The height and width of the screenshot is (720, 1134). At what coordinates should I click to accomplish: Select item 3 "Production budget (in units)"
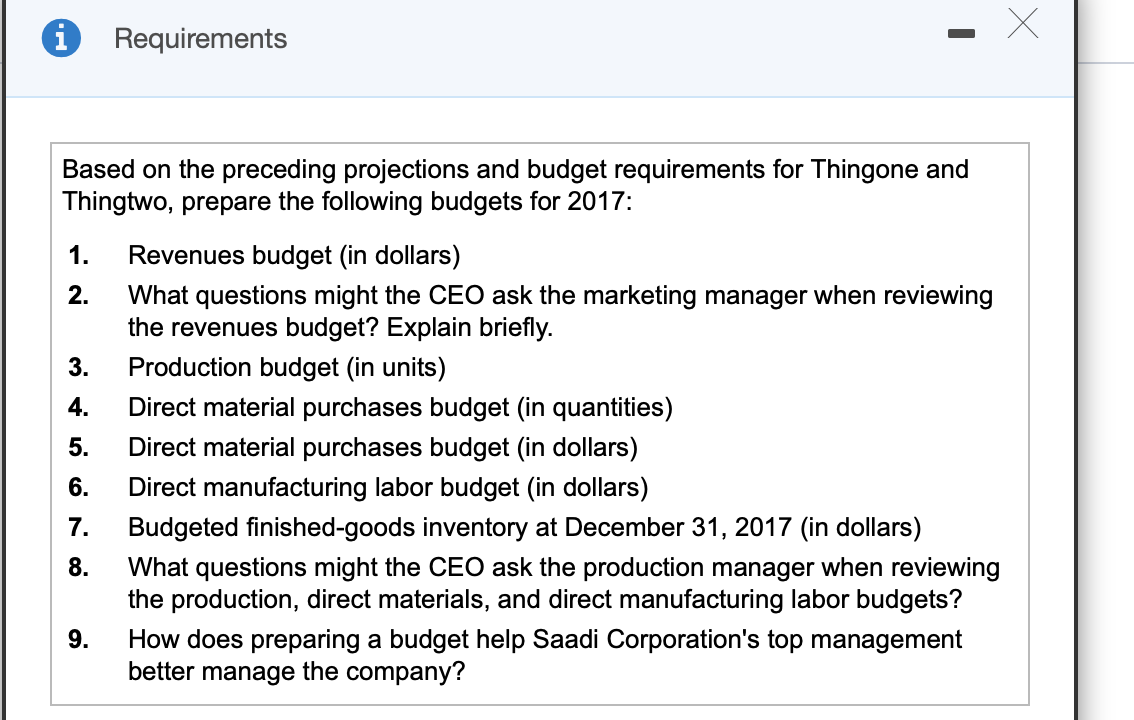[286, 368]
